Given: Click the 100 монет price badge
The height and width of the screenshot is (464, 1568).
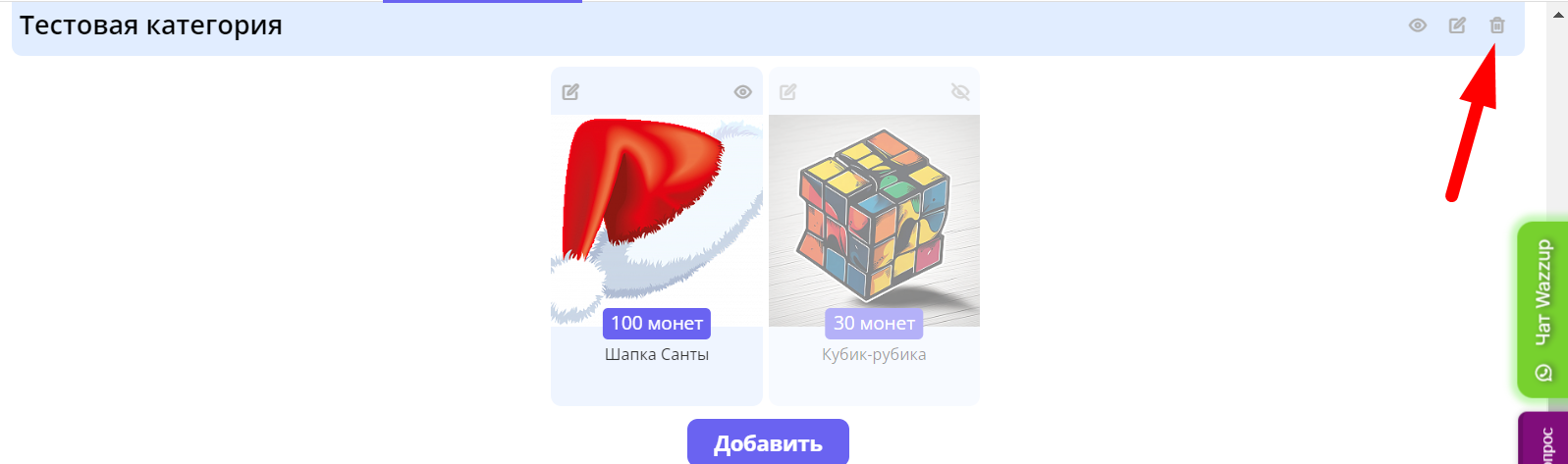Looking at the screenshot, I should pos(657,323).
